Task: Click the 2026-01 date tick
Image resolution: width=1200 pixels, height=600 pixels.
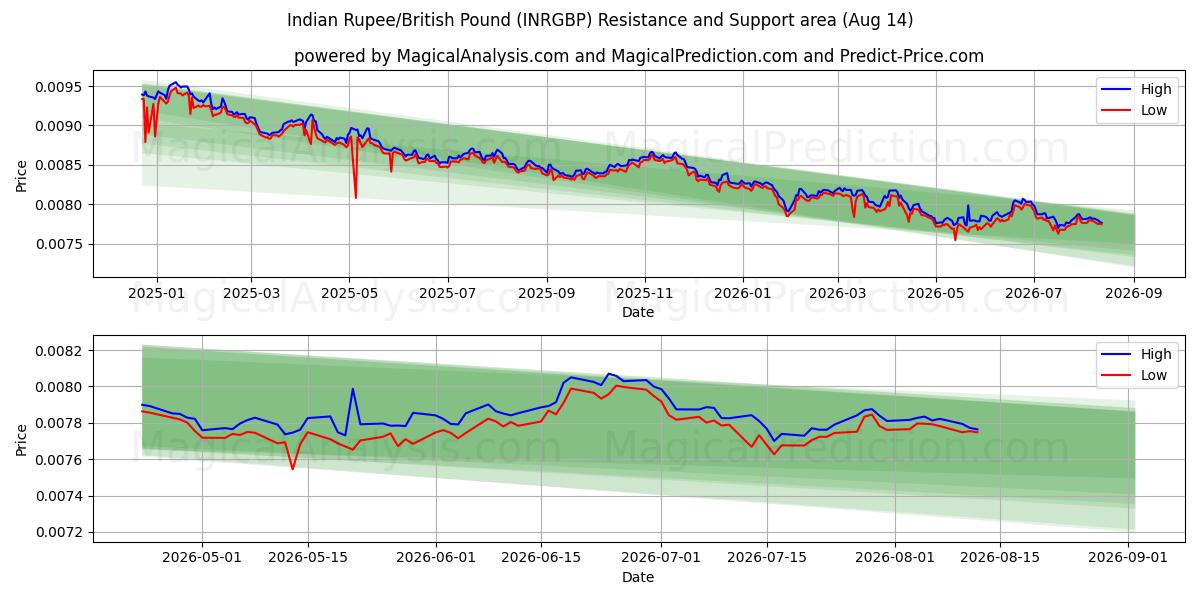Action: coord(743,293)
